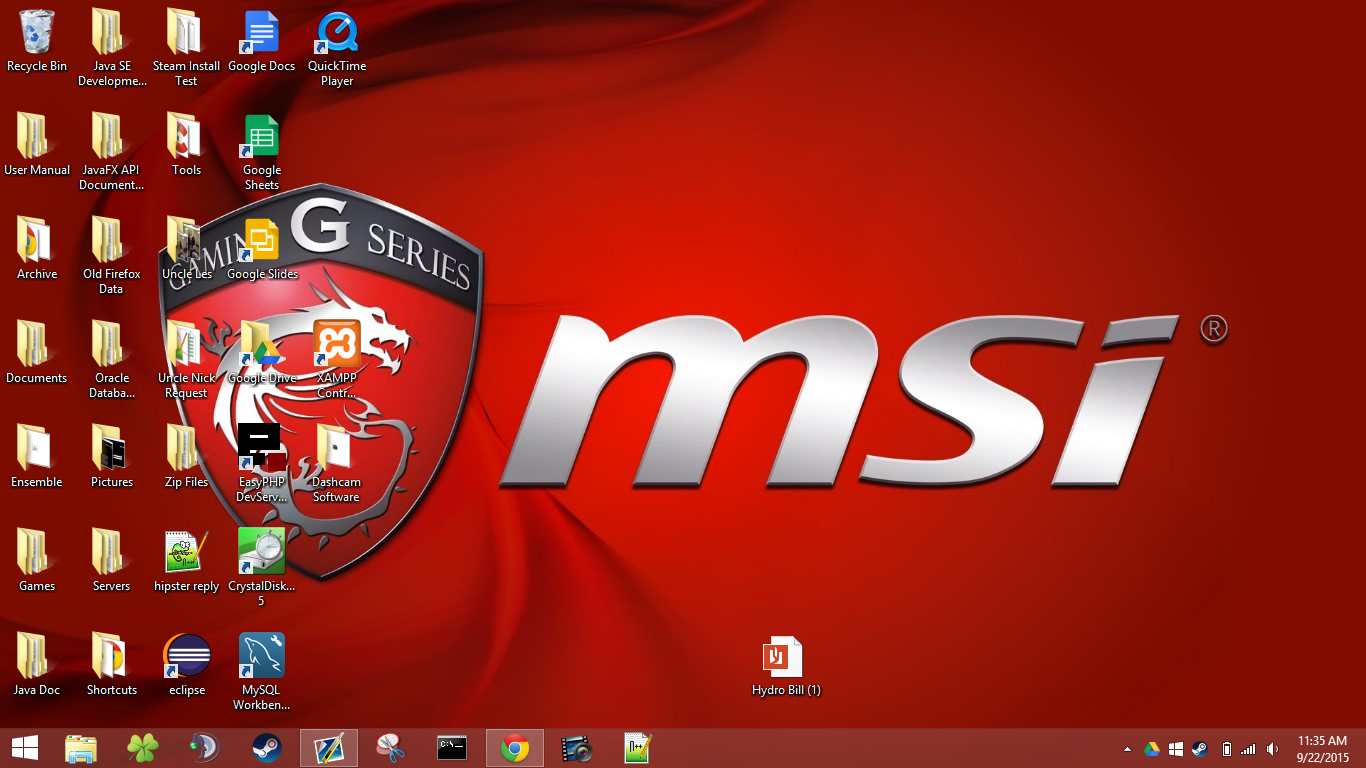Switch to the picture-and-pencil taskbar app
Screen dimensions: 1366x768
[329, 748]
